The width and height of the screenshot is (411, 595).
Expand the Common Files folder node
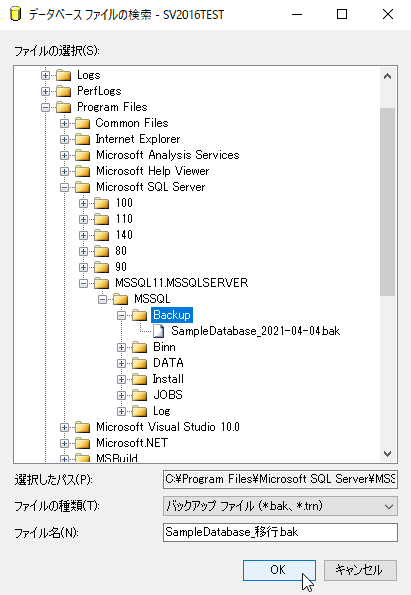tap(64, 123)
